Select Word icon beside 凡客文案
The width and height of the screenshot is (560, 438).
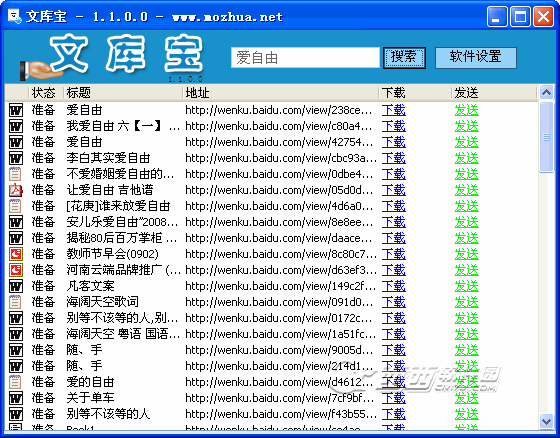pos(16,286)
